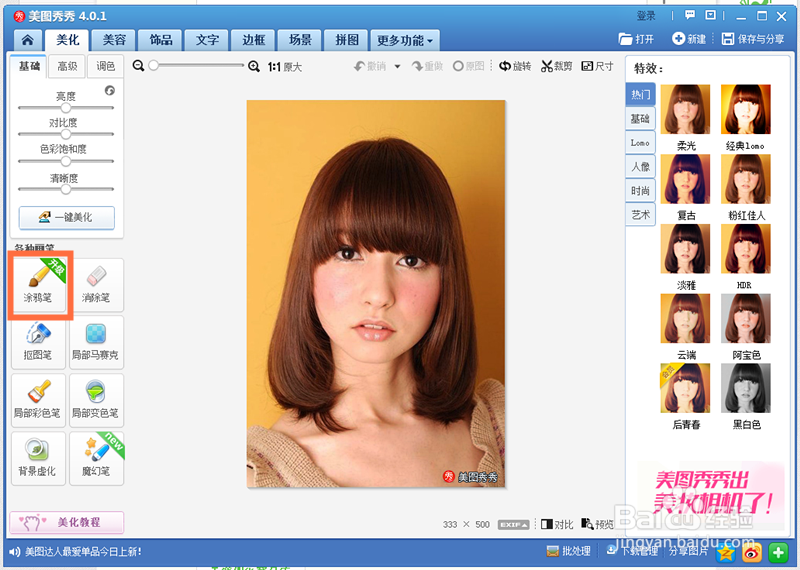This screenshot has height=570, width=800.
Task: Reset adjustments with the circular reset icon
Action: tap(110, 91)
